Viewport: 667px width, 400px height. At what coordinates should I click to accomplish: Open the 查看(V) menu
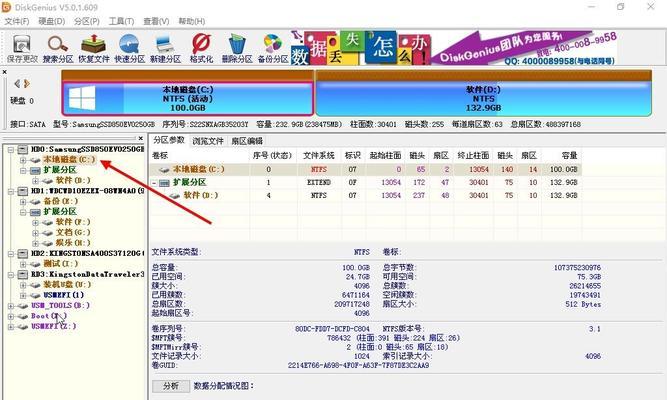pos(156,21)
